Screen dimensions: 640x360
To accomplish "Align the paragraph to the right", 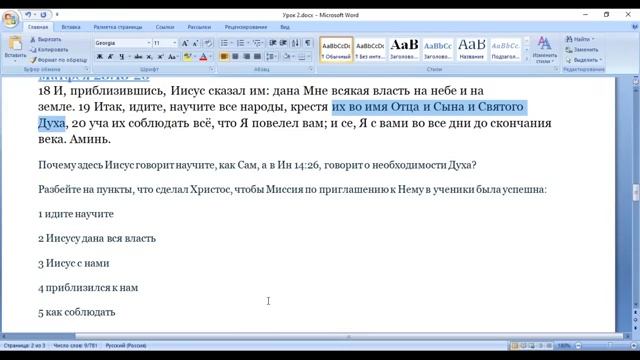I will pos(247,57).
